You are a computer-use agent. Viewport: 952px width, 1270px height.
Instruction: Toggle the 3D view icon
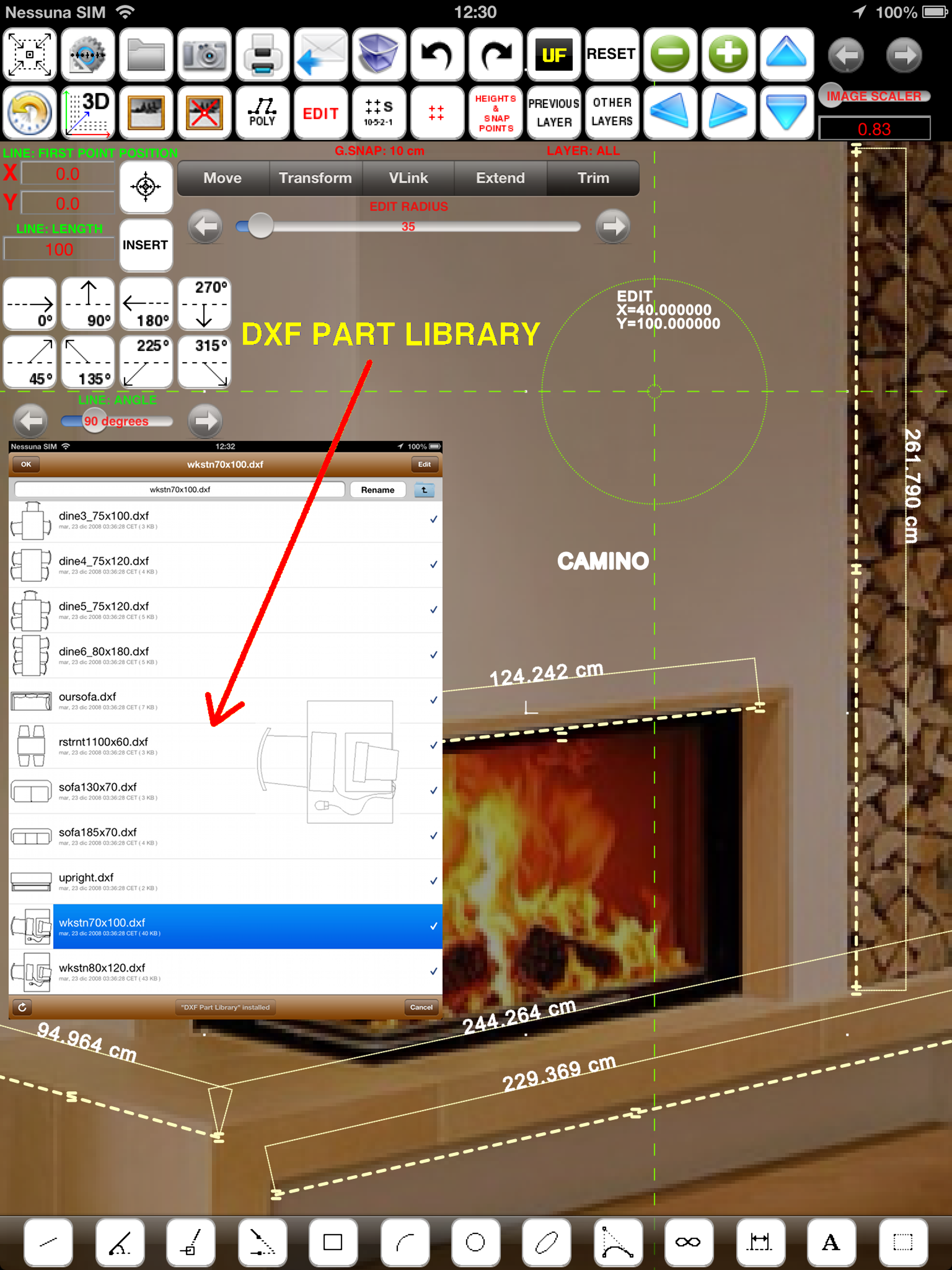point(88,113)
